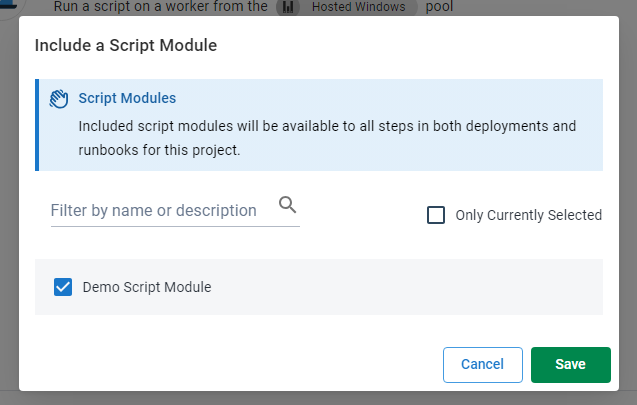
Task: Click the blue left border of the callout
Action: [37, 125]
